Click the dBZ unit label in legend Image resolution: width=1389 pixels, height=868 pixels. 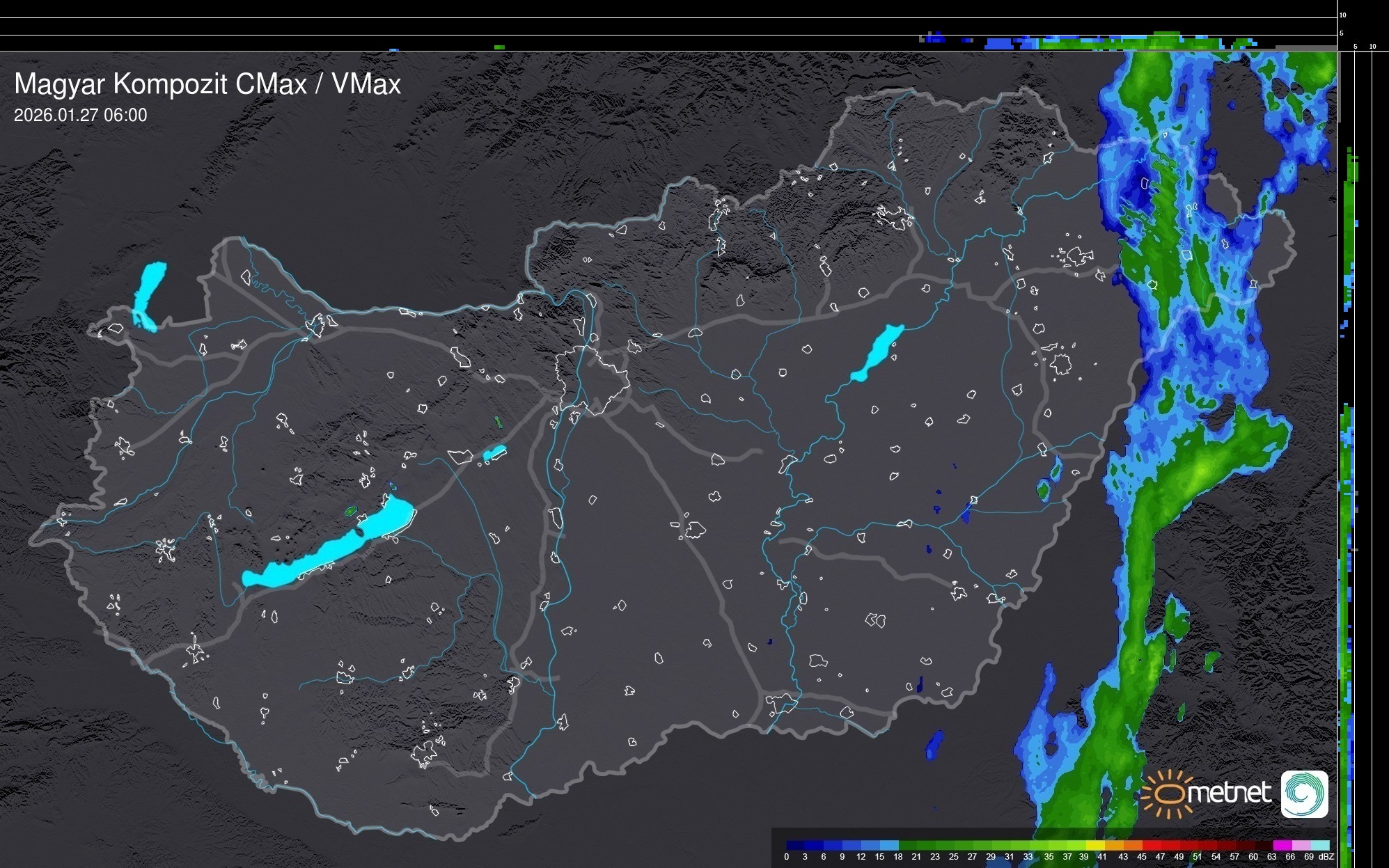coord(1327,857)
